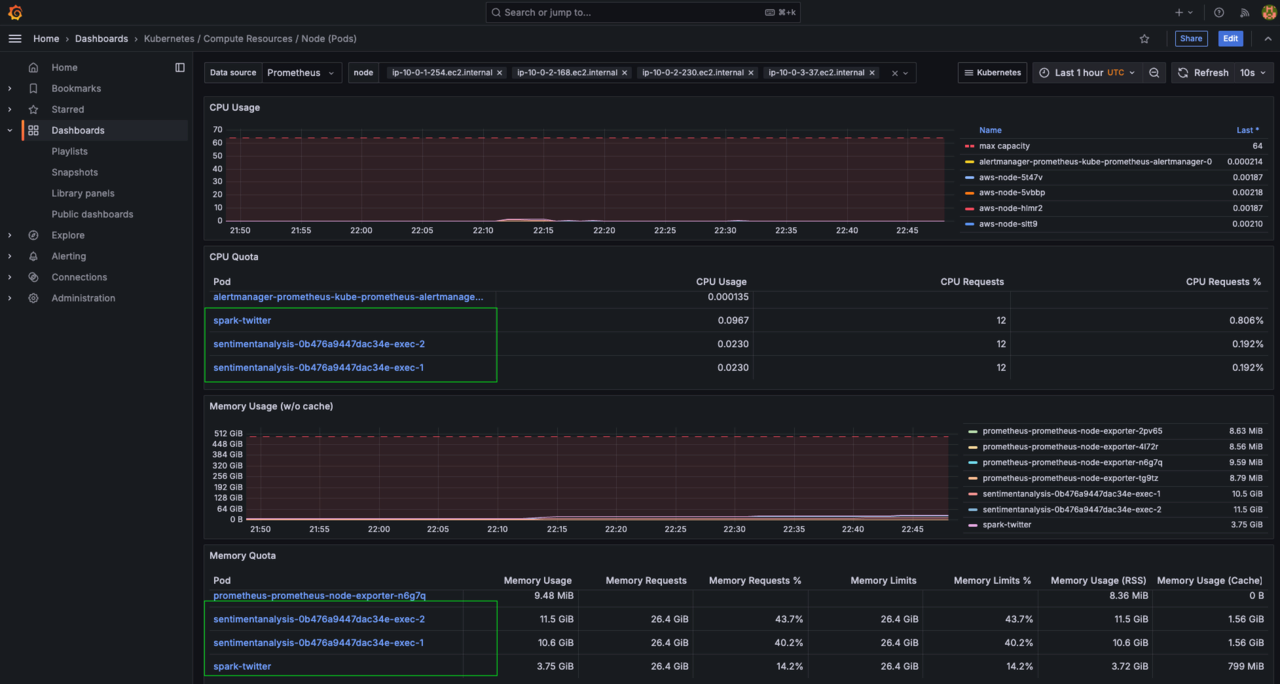
Task: Open the spark-twitter pod link in CPU Quota
Action: click(242, 320)
